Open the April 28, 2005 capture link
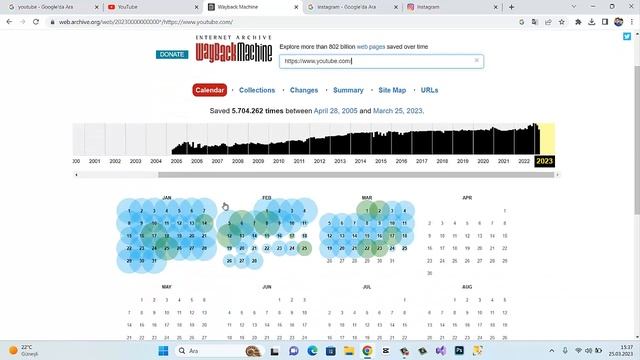Image resolution: width=640 pixels, height=360 pixels. pos(335,111)
